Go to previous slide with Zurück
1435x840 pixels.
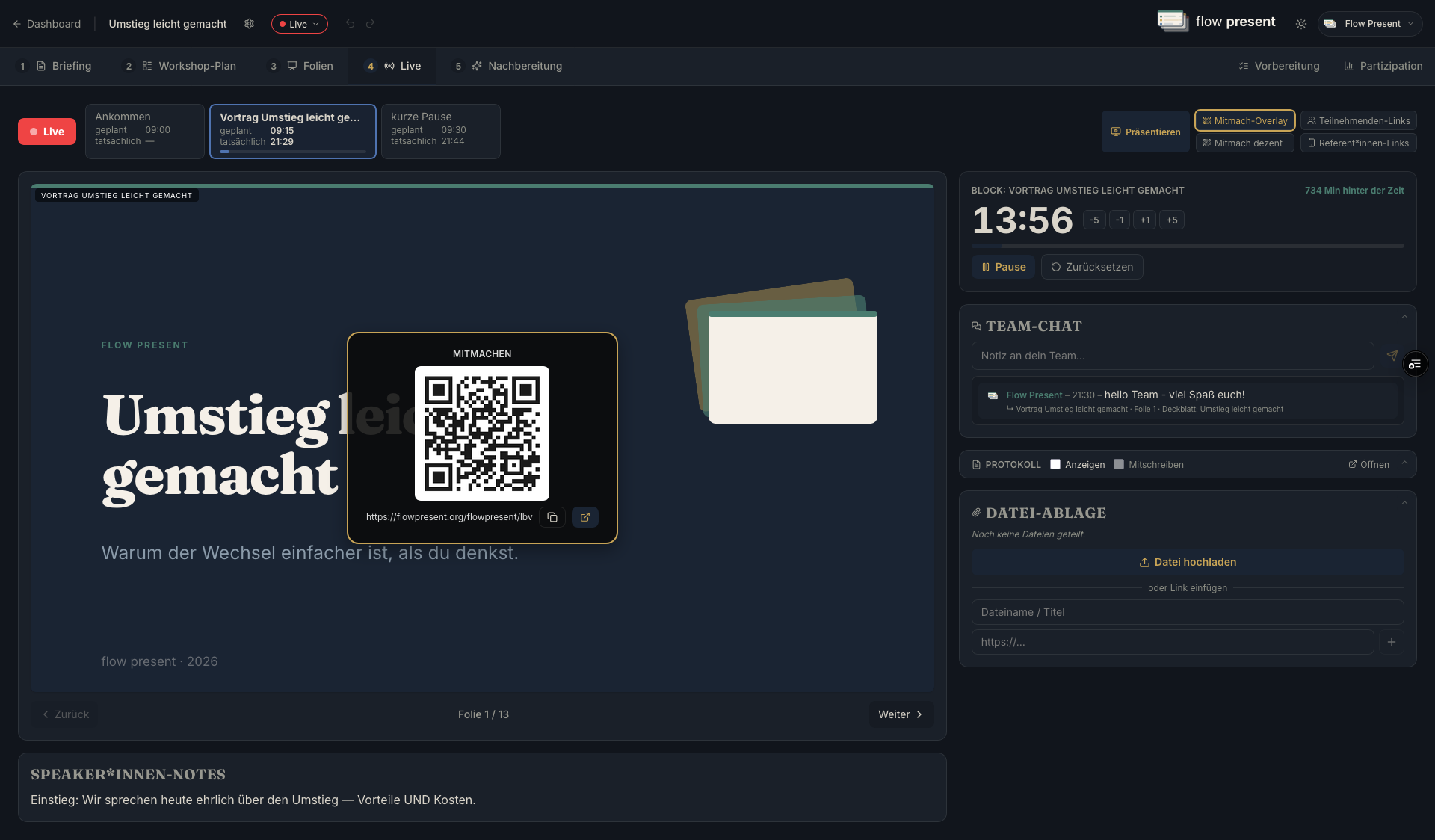(66, 714)
